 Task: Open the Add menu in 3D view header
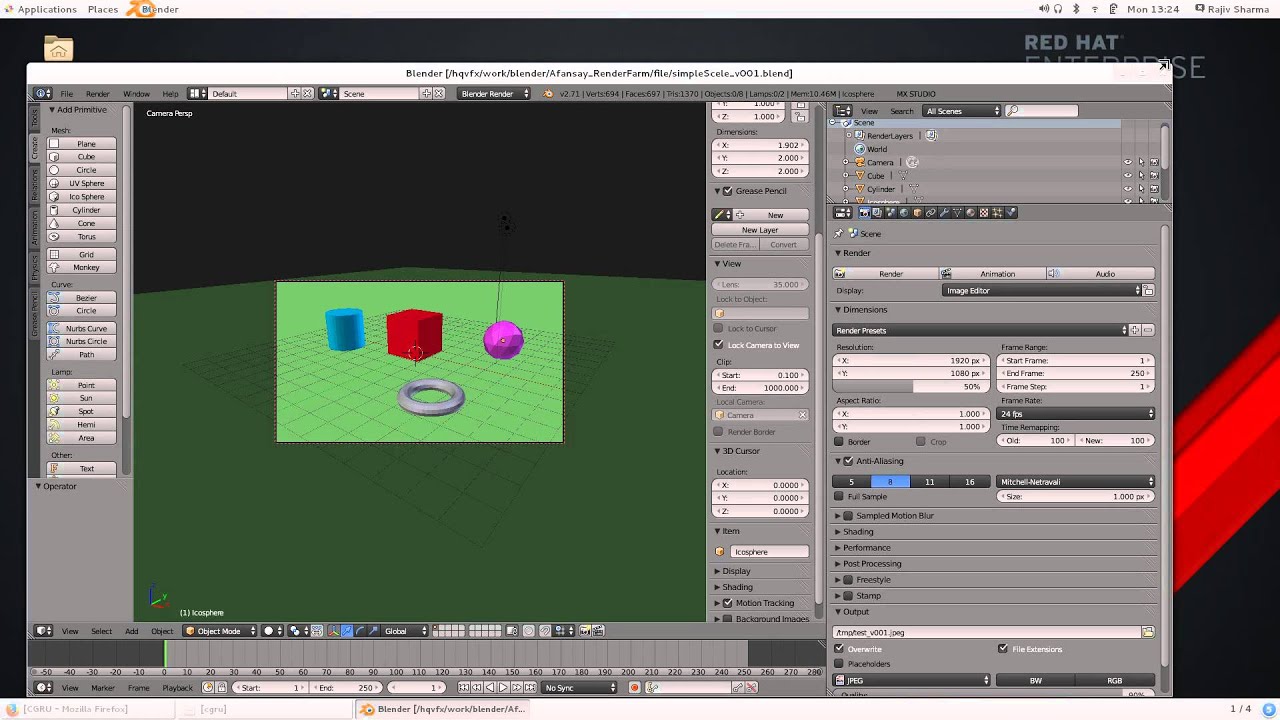pyautogui.click(x=131, y=631)
